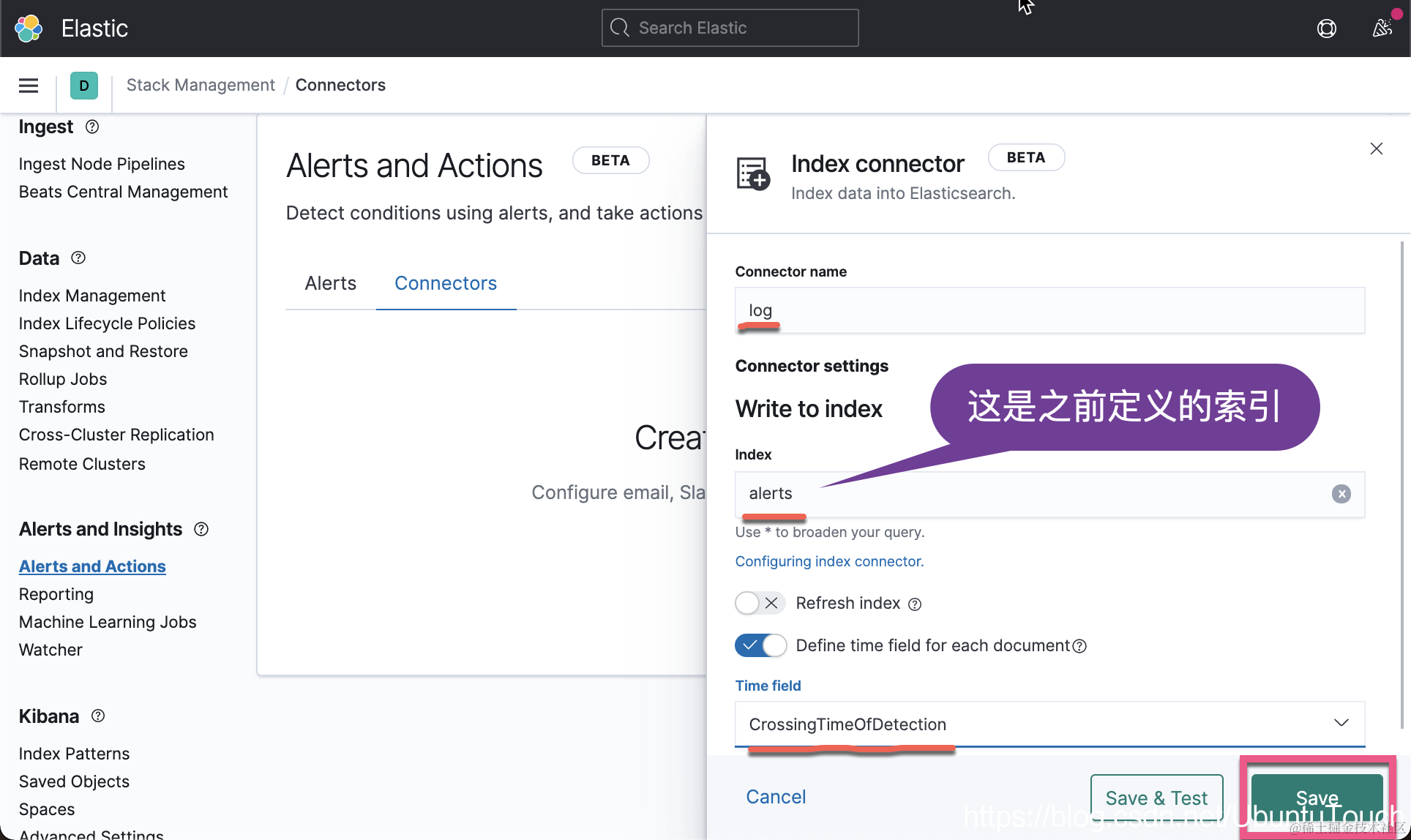Click help icon beside Alerts and Insights
The height and width of the screenshot is (840, 1411).
coord(201,529)
